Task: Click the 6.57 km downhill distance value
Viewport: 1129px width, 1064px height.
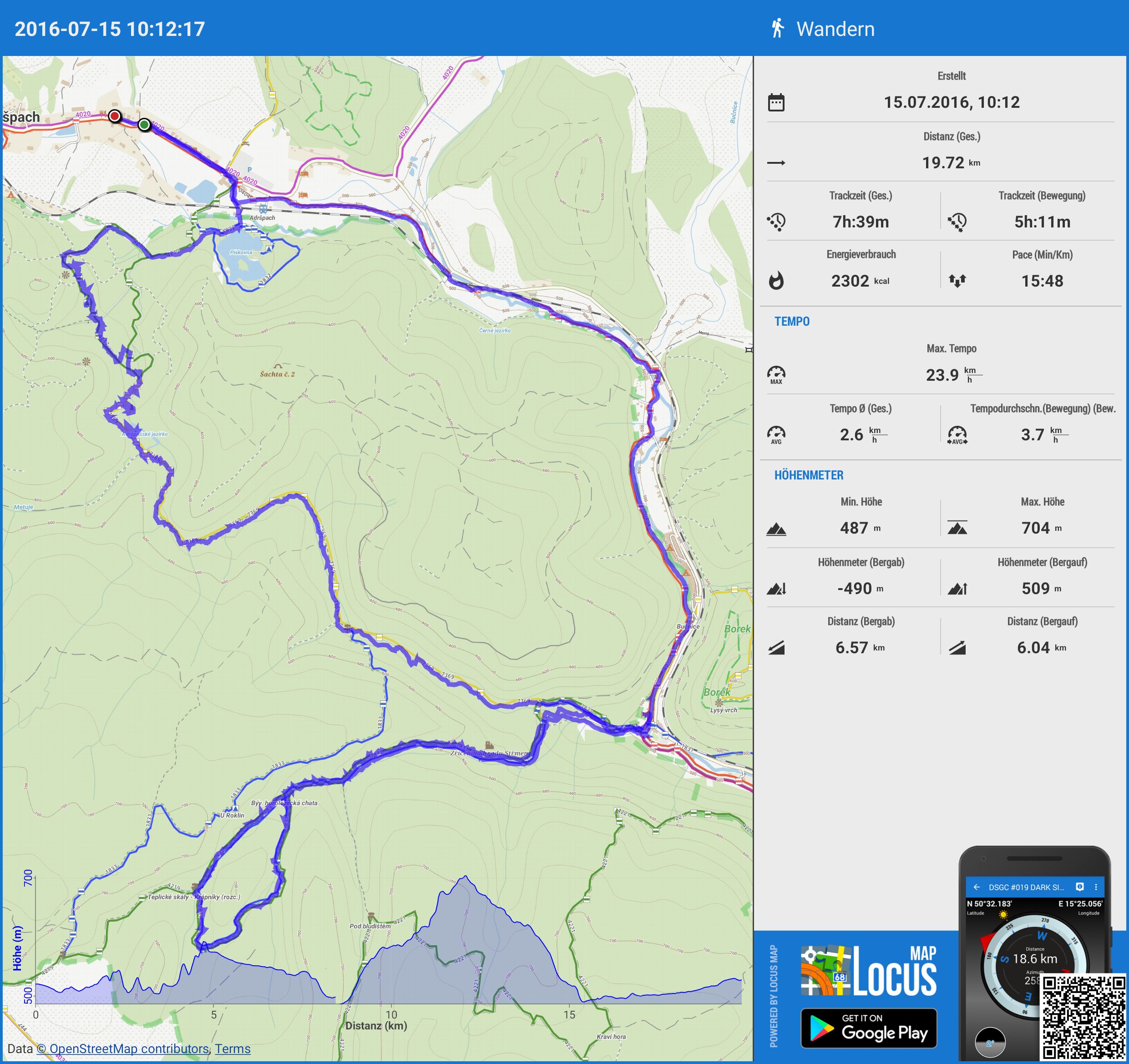Action: click(861, 648)
